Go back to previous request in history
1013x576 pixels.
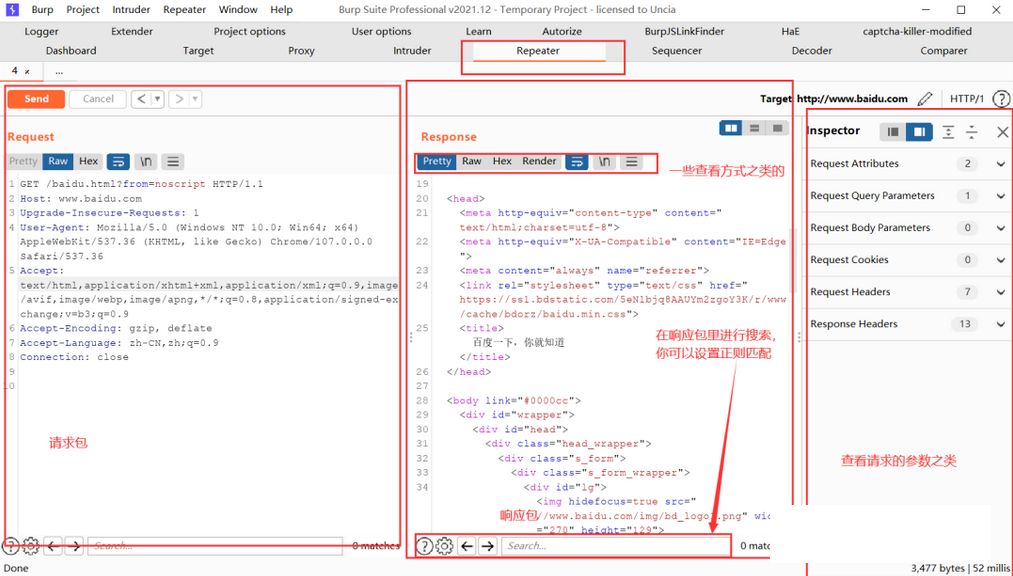[141, 99]
